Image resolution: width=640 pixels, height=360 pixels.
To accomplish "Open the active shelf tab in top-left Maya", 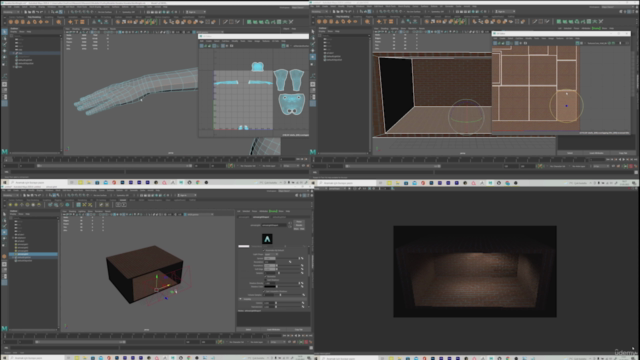I will click(34, 17).
